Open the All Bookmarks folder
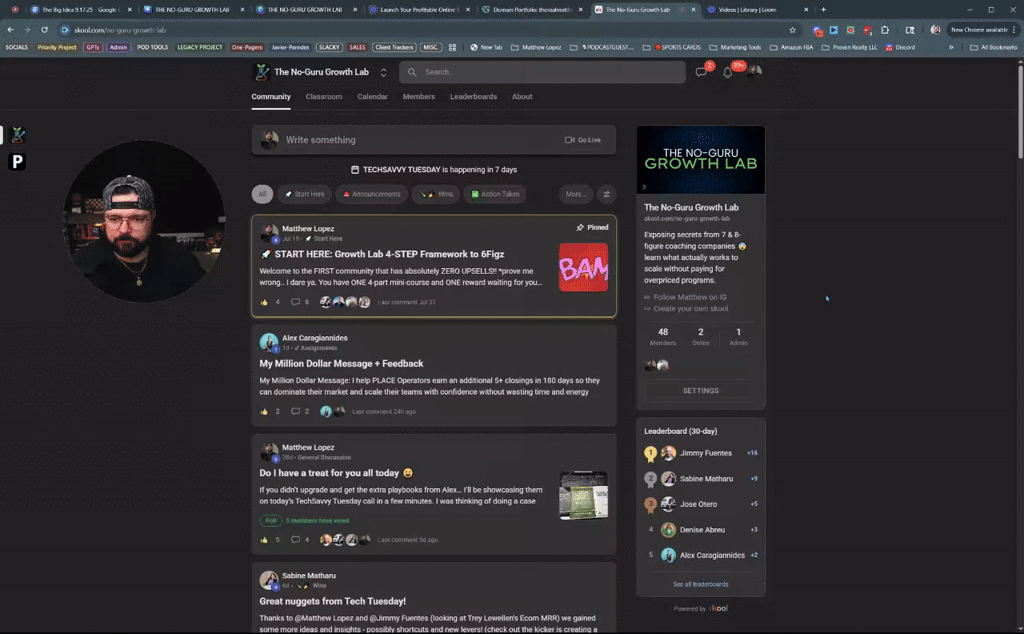1024x634 pixels. tap(993, 48)
